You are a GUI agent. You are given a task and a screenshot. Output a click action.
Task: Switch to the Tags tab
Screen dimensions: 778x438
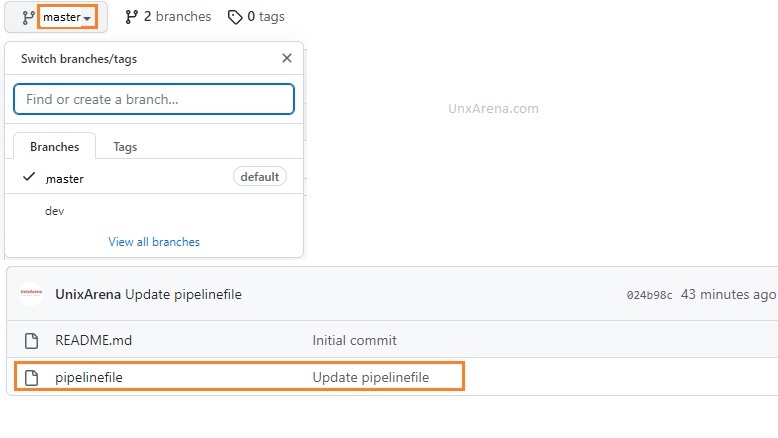click(125, 147)
